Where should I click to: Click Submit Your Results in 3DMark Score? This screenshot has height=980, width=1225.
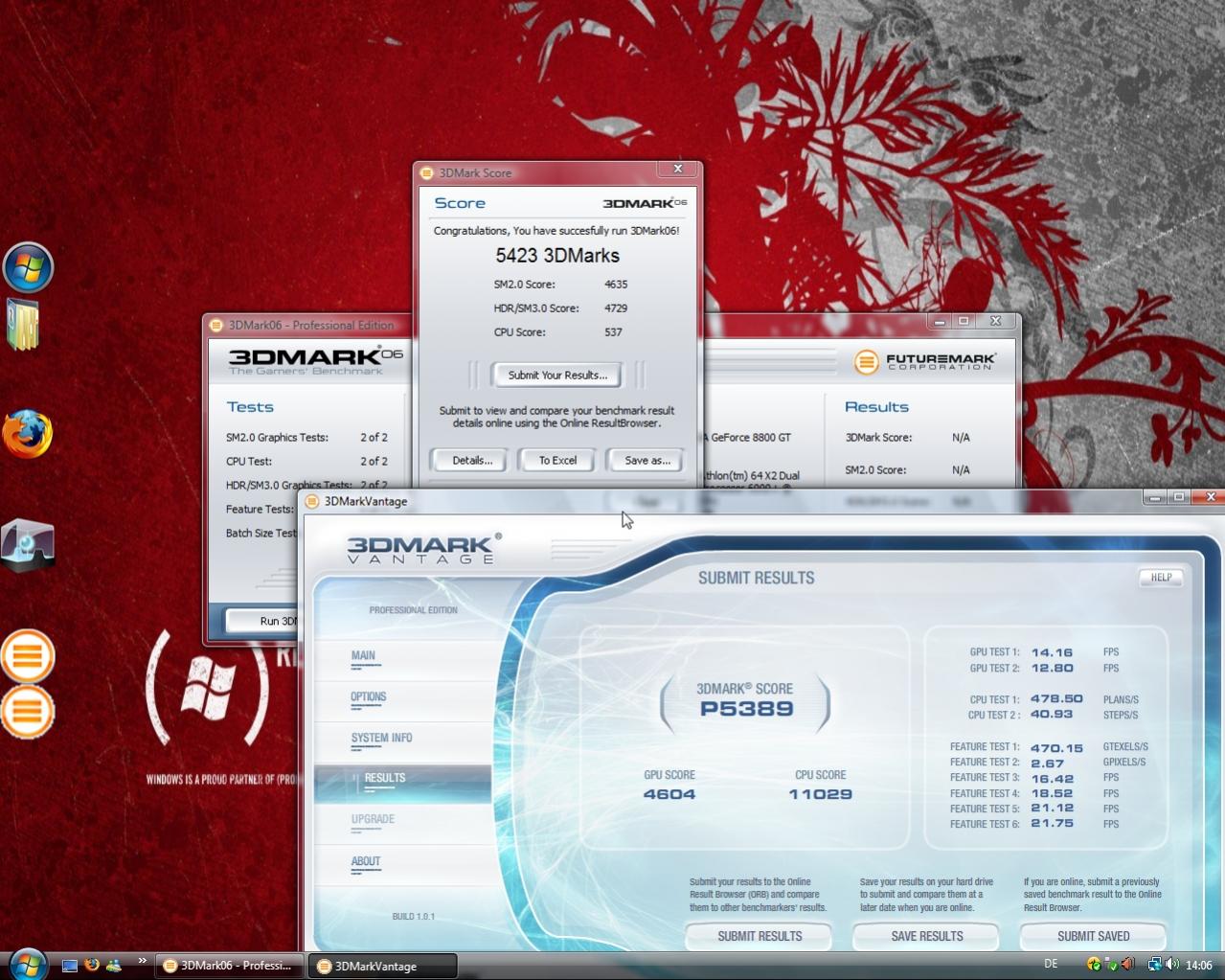[557, 375]
